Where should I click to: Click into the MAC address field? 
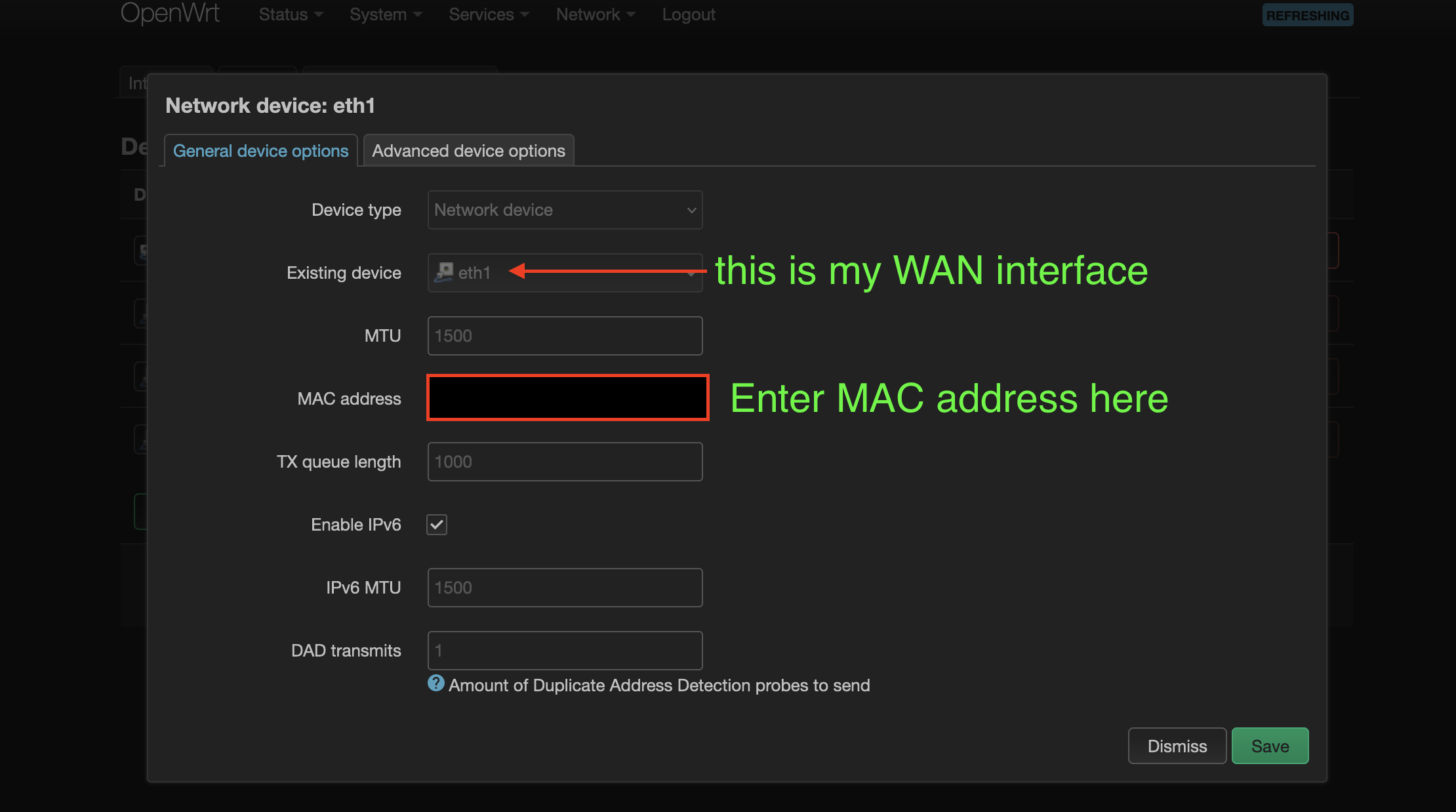click(567, 398)
